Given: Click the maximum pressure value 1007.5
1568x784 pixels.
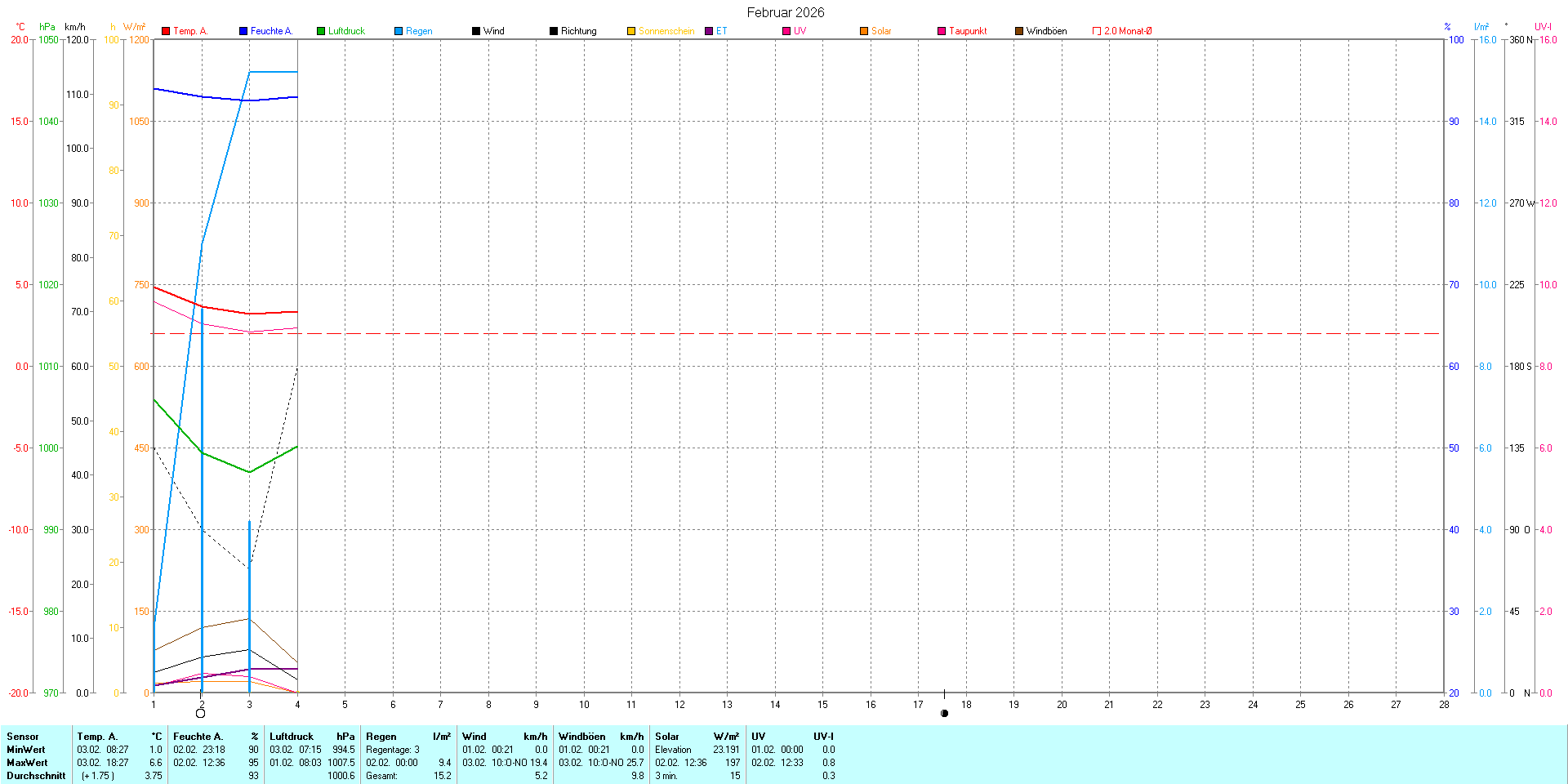Looking at the screenshot, I should pyautogui.click(x=341, y=763).
